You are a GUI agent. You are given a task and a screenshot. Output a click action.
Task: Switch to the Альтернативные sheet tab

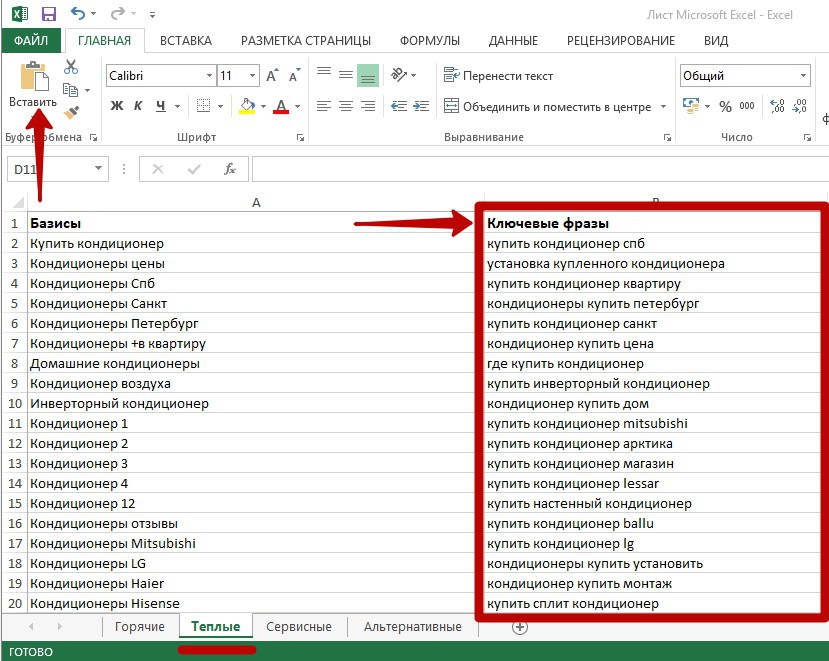click(x=412, y=627)
